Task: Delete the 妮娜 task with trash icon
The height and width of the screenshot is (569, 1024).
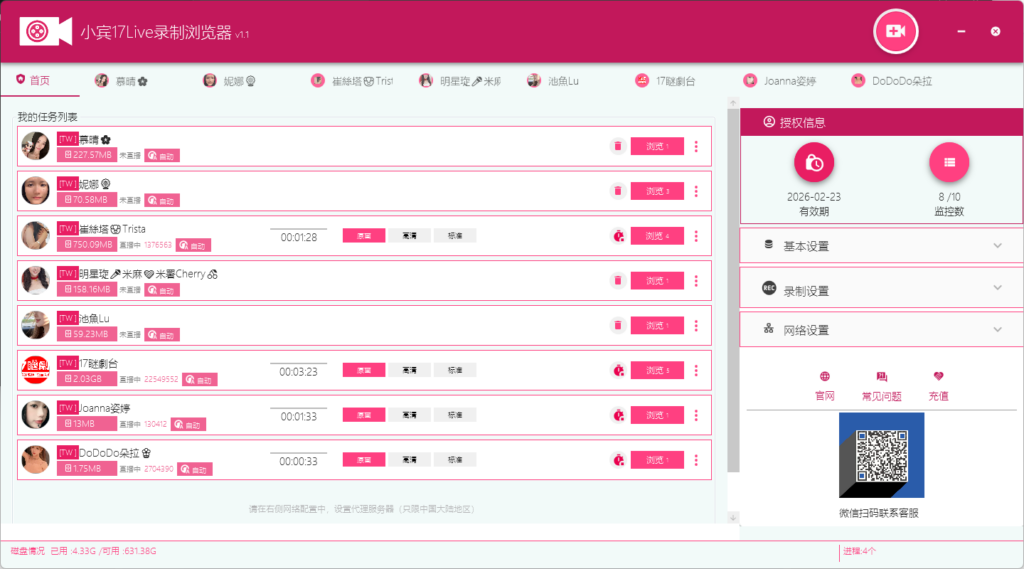Action: pos(618,191)
